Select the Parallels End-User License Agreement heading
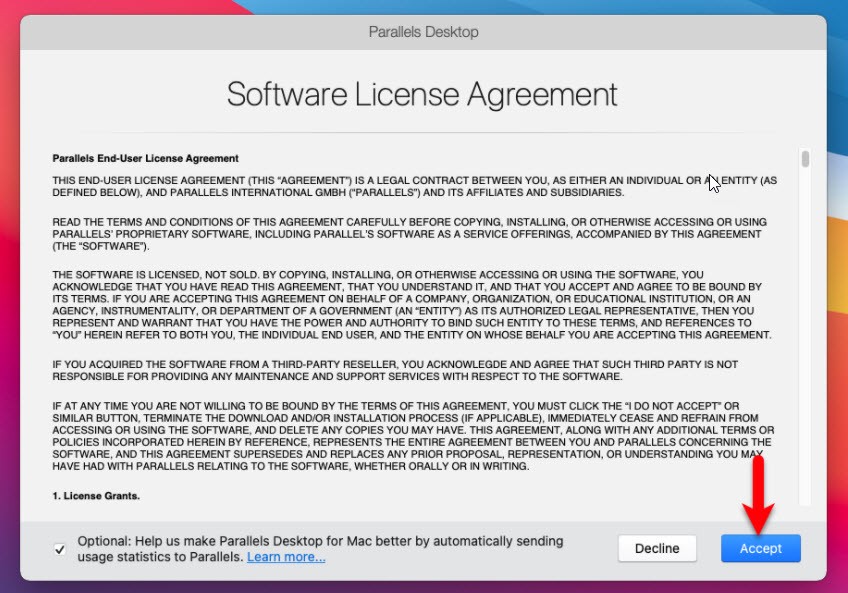The height and width of the screenshot is (593, 848). pyautogui.click(x=145, y=159)
